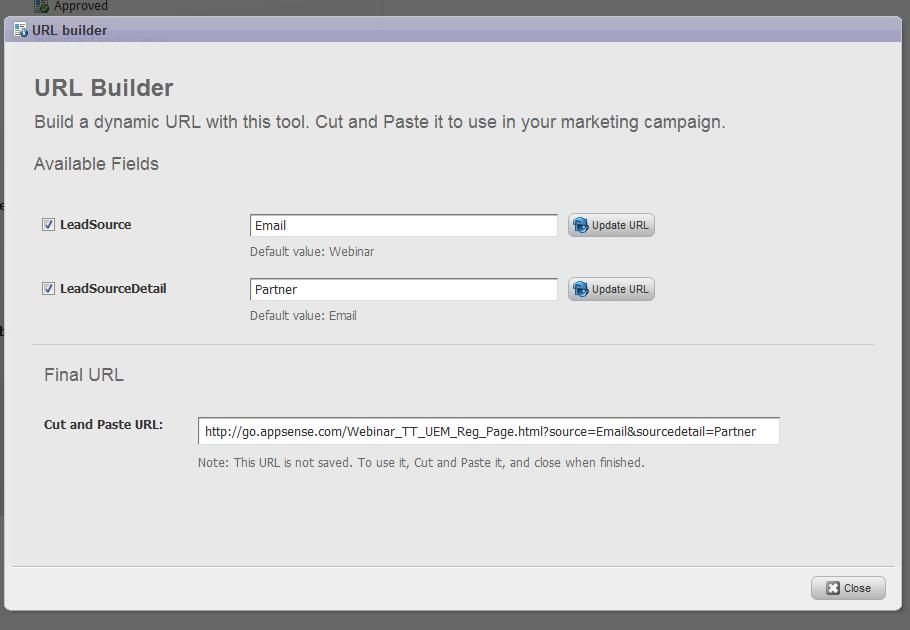Click the LeadSourceDetail field label

click(113, 289)
